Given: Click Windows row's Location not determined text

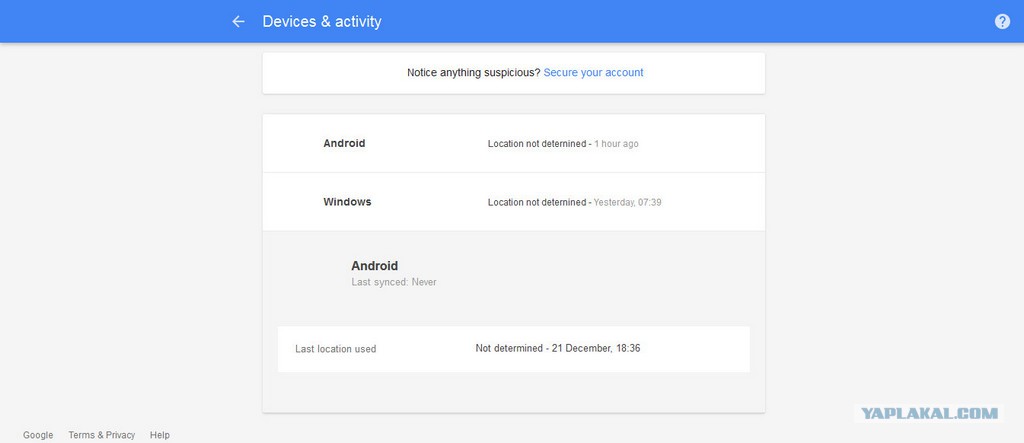Looking at the screenshot, I should tap(536, 203).
